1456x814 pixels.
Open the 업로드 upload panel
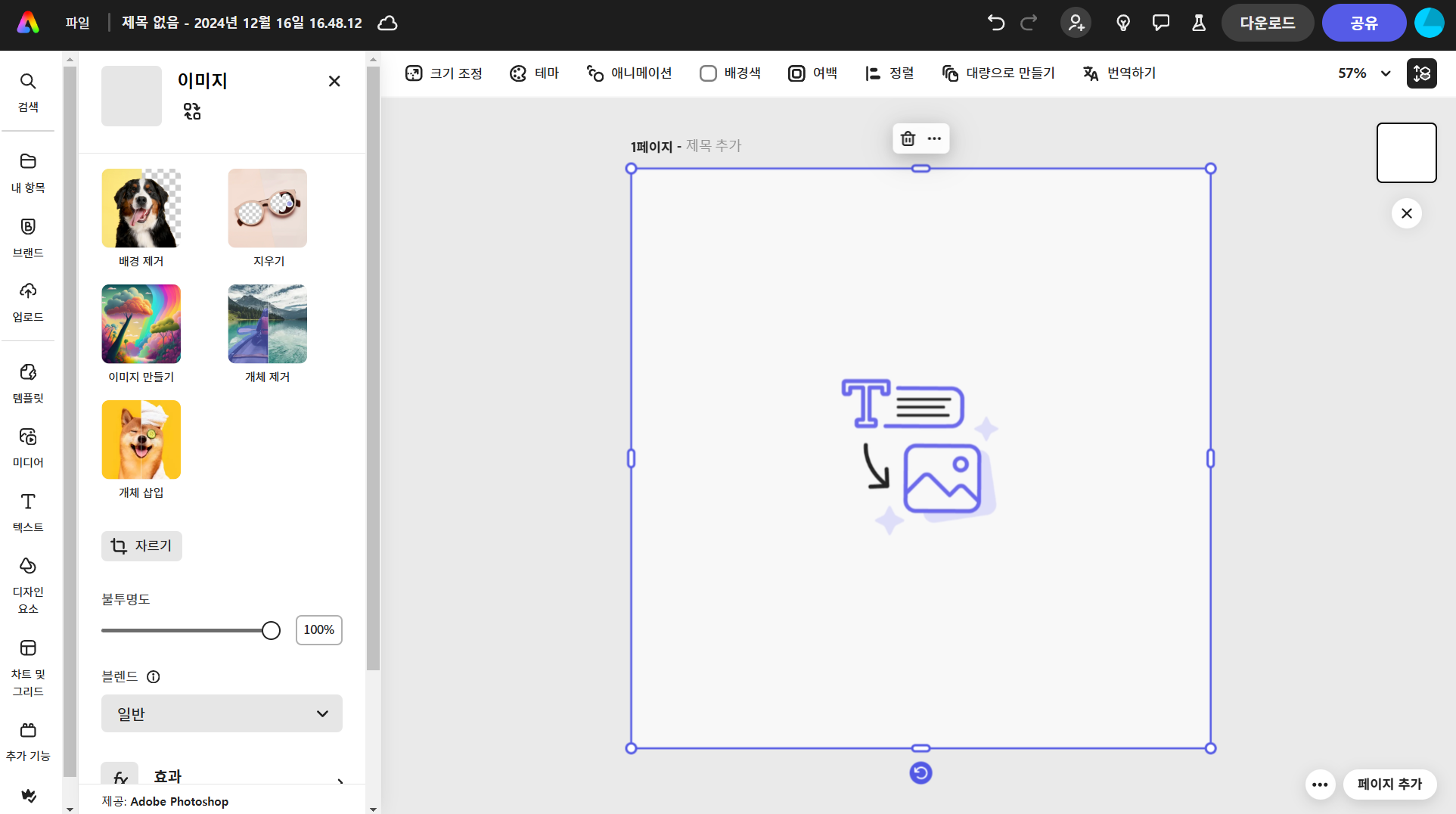tap(28, 301)
